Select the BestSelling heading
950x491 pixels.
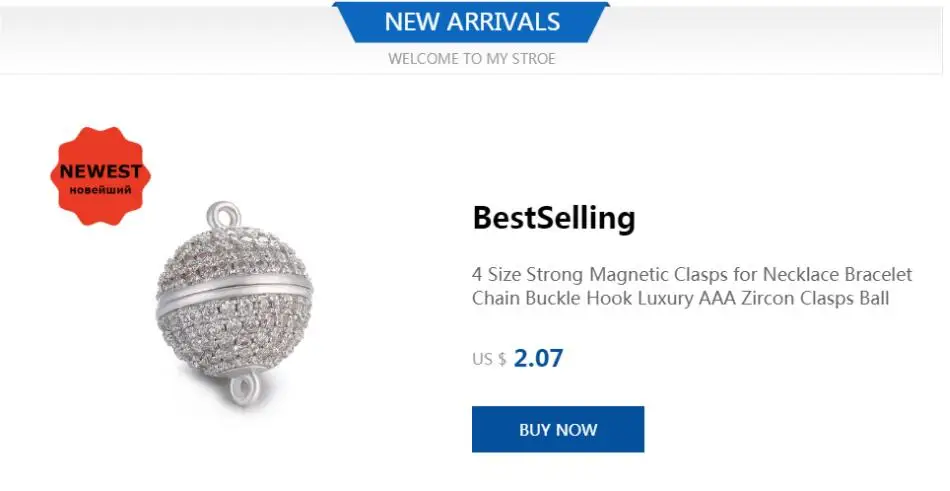coord(554,218)
